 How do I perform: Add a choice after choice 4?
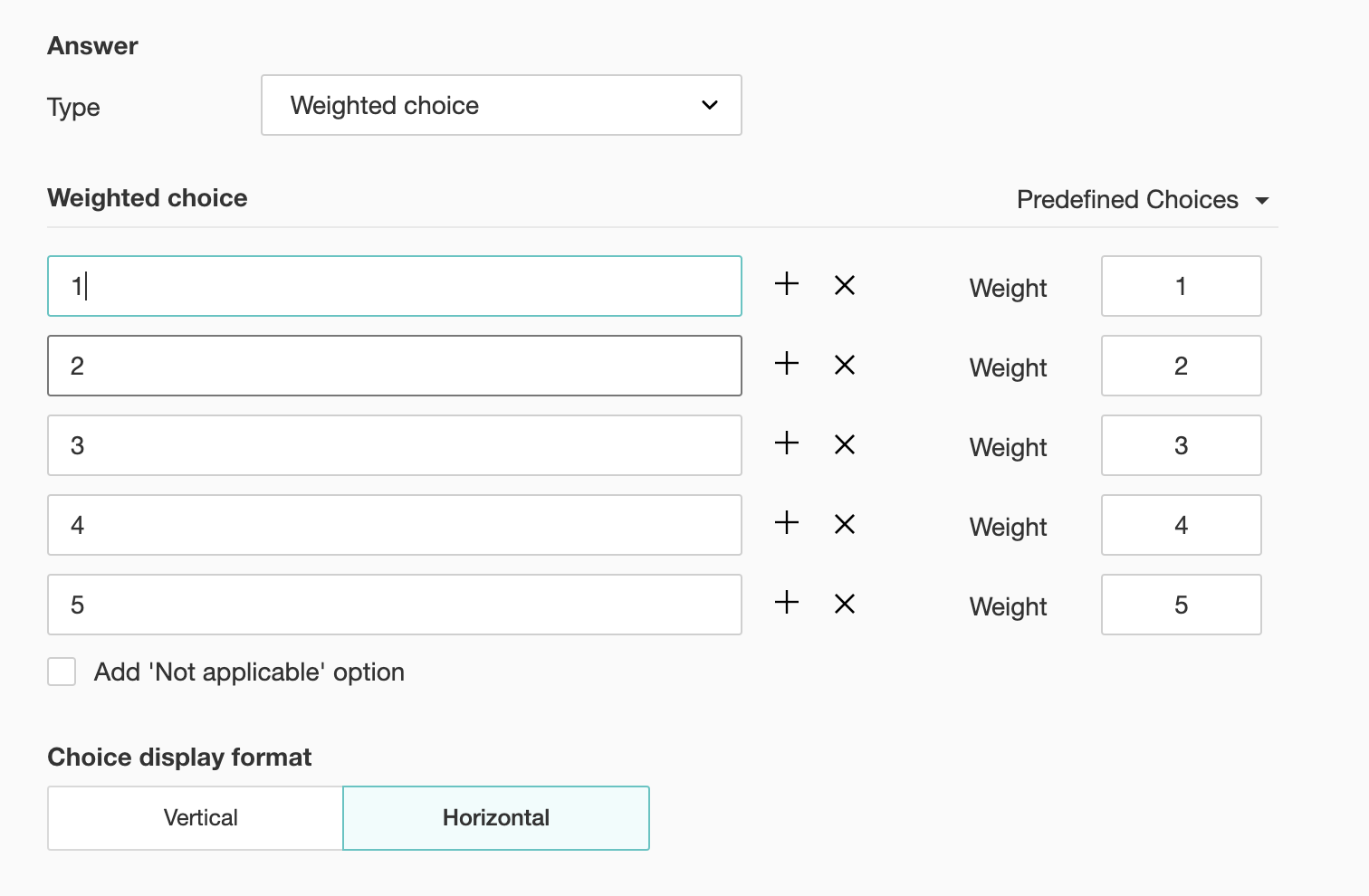pyautogui.click(x=787, y=523)
